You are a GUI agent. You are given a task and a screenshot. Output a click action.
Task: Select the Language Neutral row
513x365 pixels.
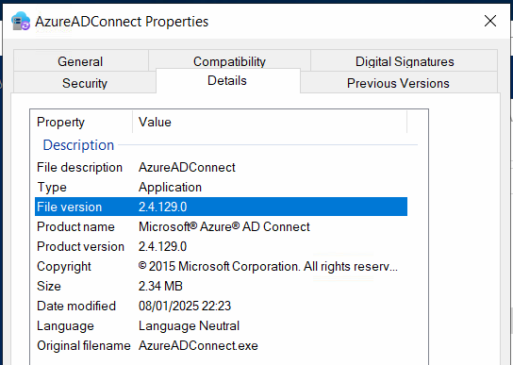pyautogui.click(x=221, y=326)
